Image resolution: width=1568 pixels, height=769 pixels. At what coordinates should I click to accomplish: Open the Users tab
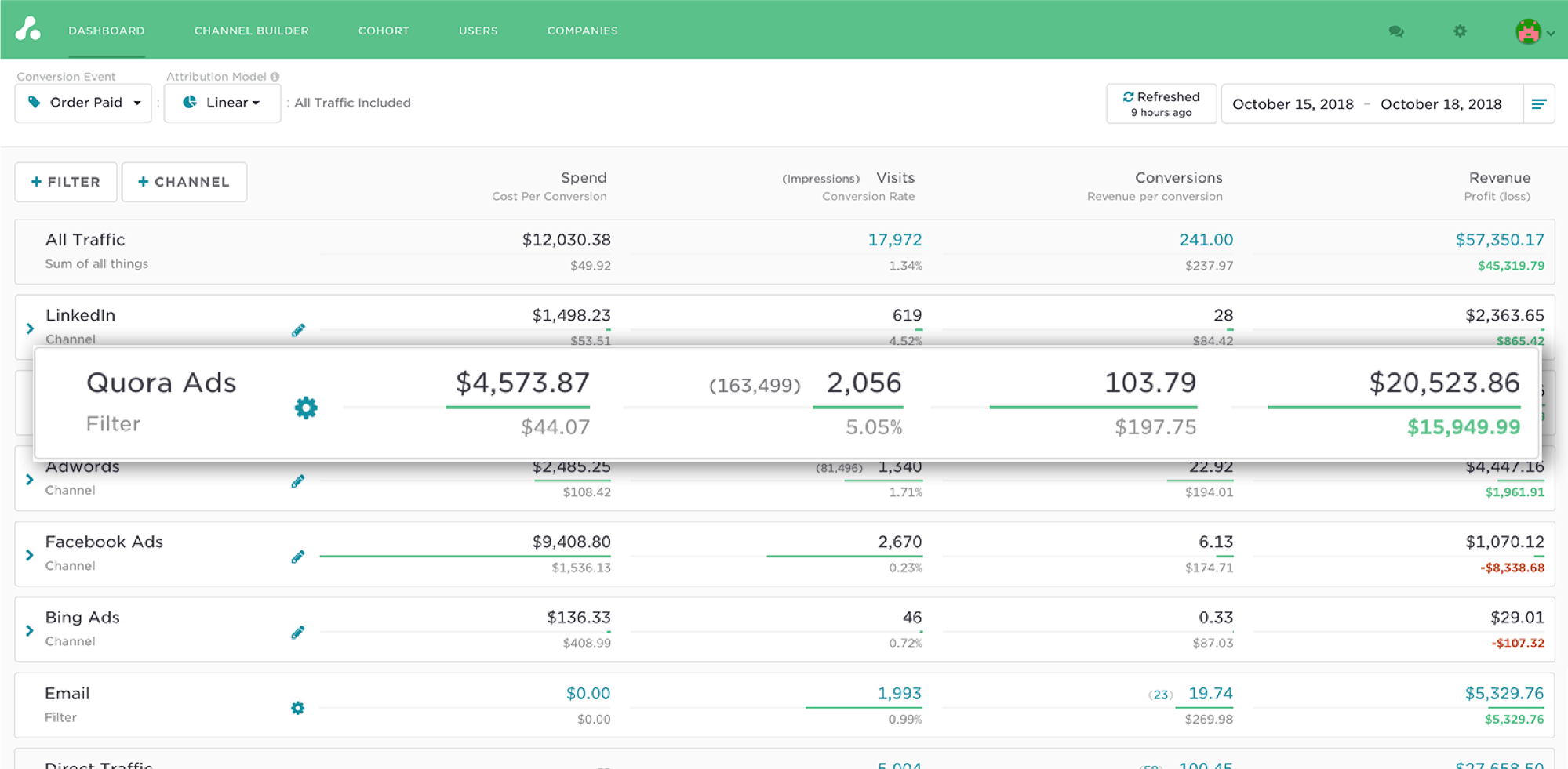click(x=478, y=31)
